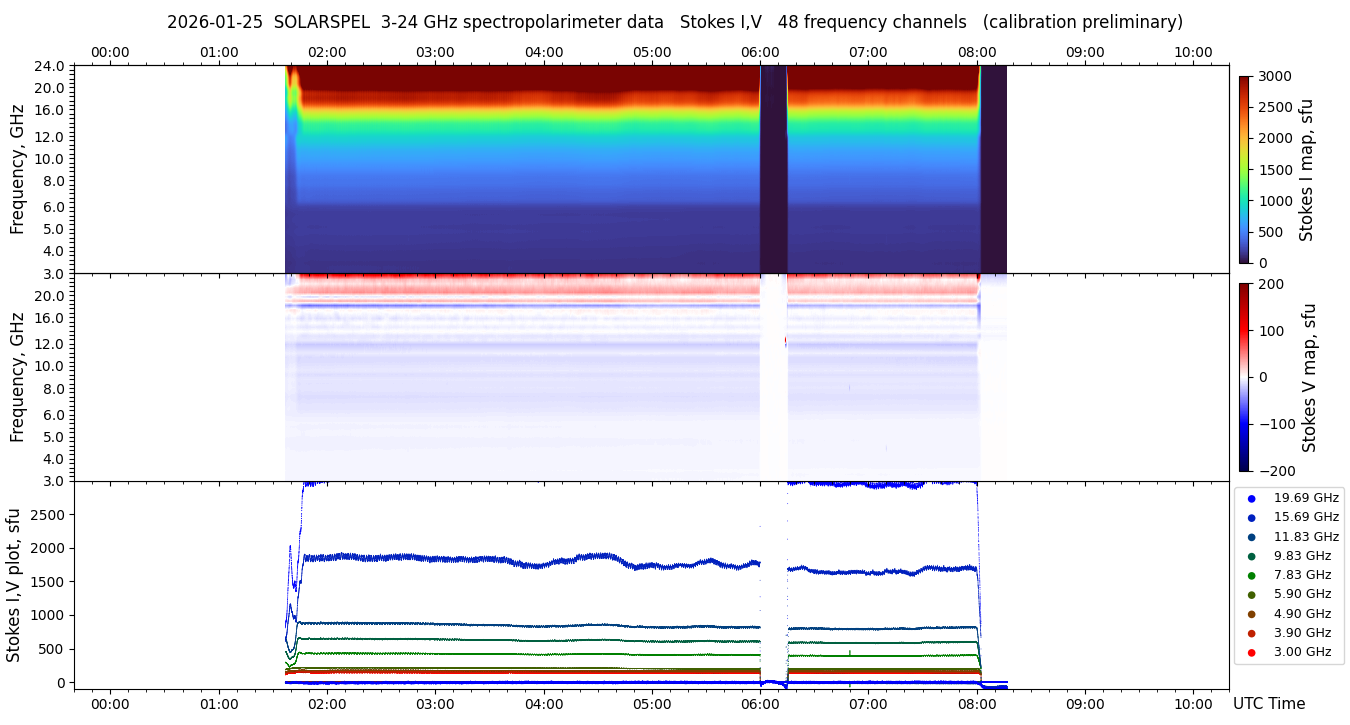1350x725 pixels.
Task: Click the 06:00 tick on bottom time axis
Action: click(760, 703)
